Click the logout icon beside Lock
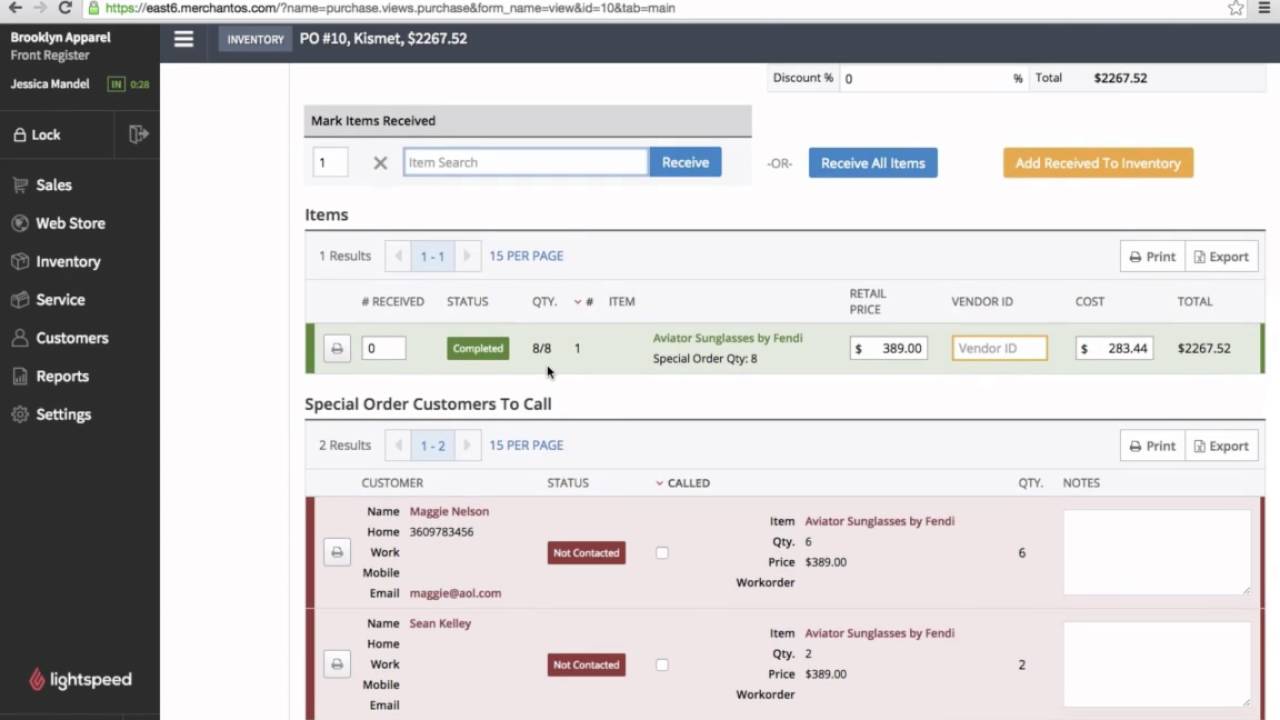Screen dimensions: 1280x720 click(139, 134)
